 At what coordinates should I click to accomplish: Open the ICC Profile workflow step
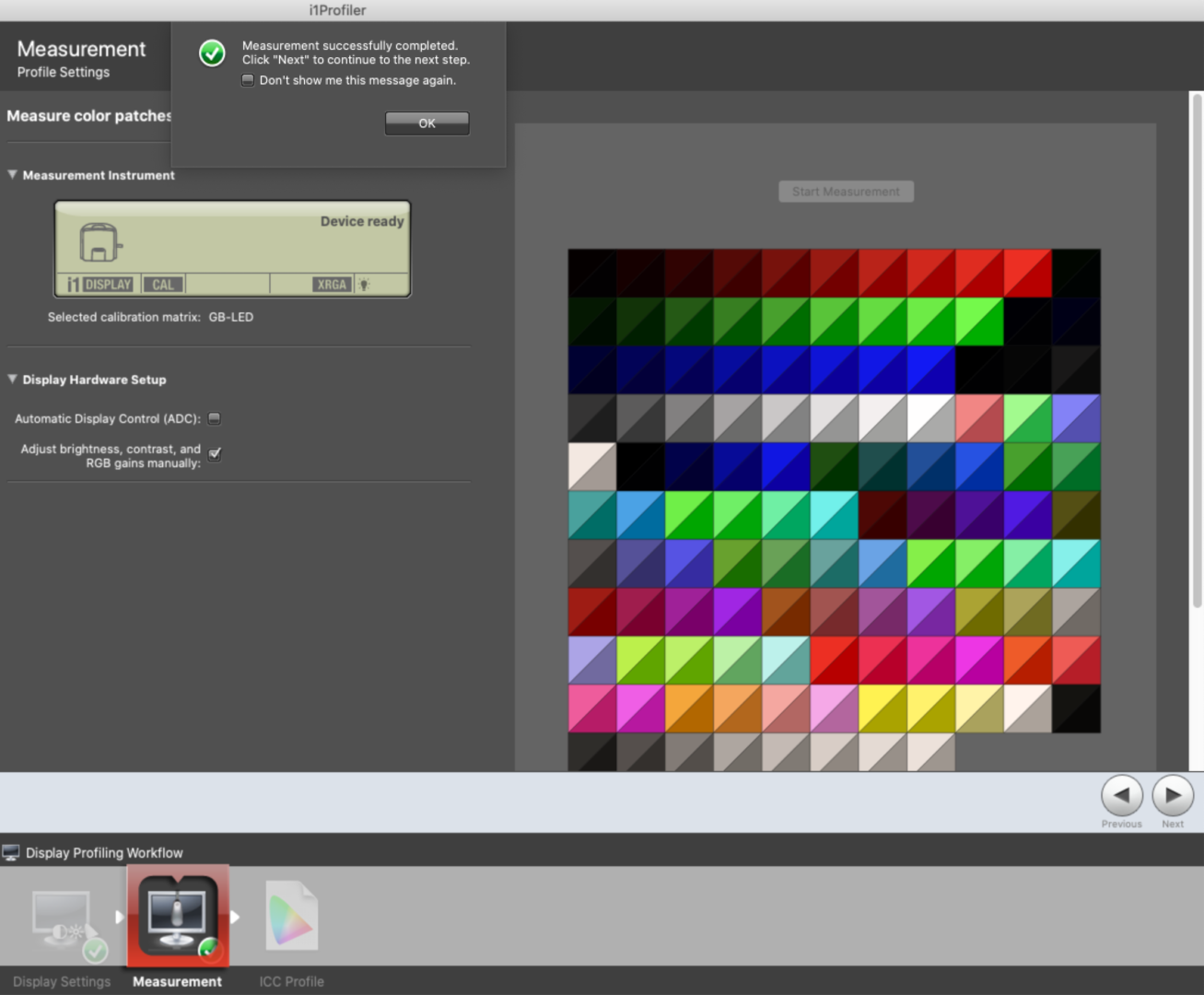[x=291, y=917]
